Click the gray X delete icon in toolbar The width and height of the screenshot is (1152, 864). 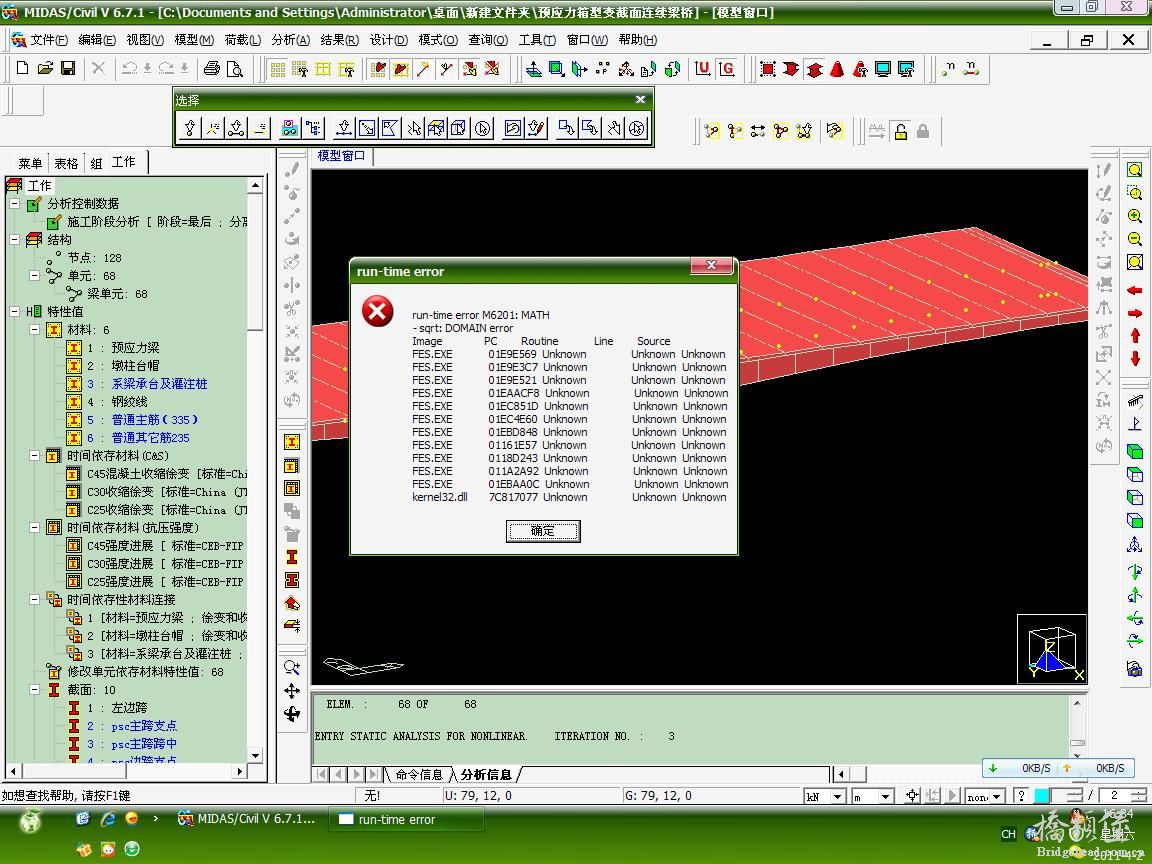click(98, 68)
